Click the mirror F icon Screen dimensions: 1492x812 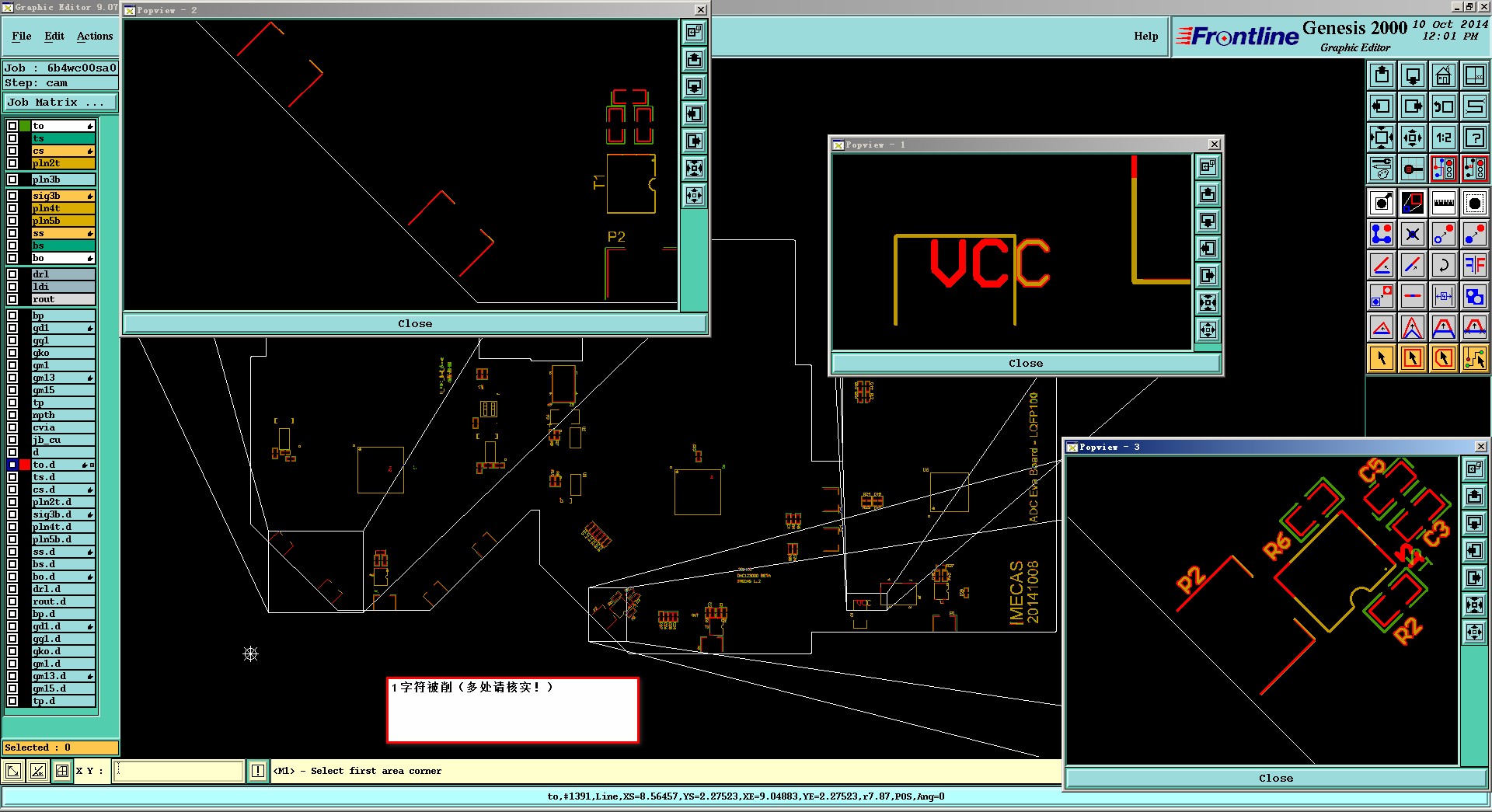pos(1474,265)
